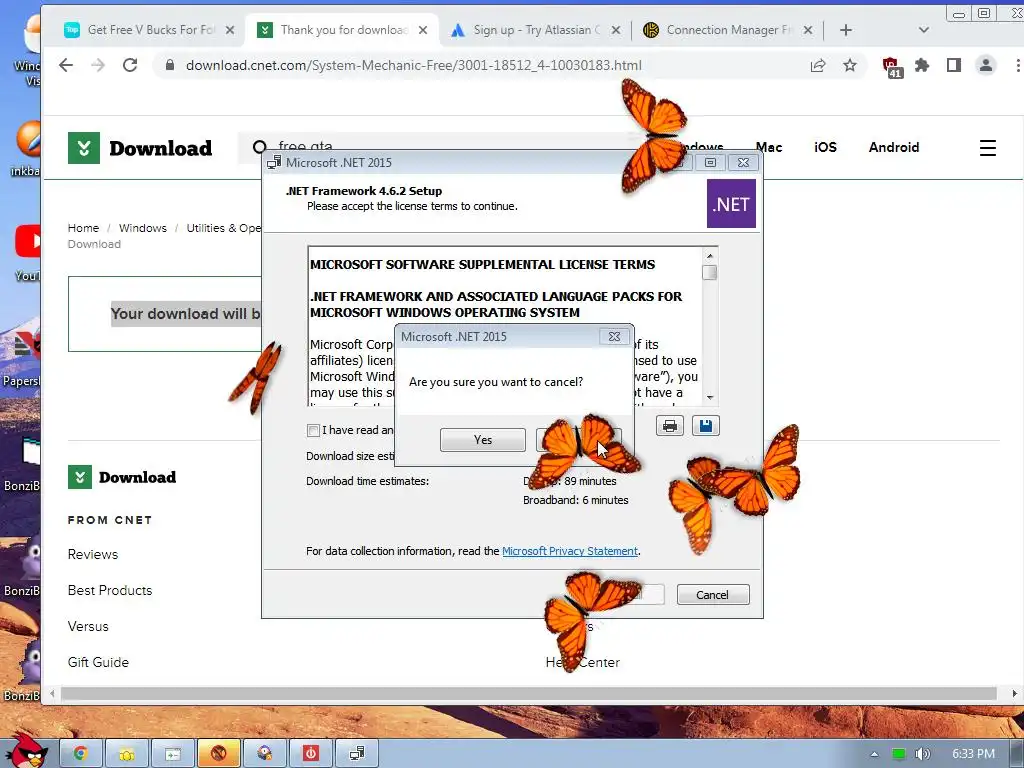The image size is (1024, 768).
Task: Open the volume speaker tray icon
Action: [922, 754]
